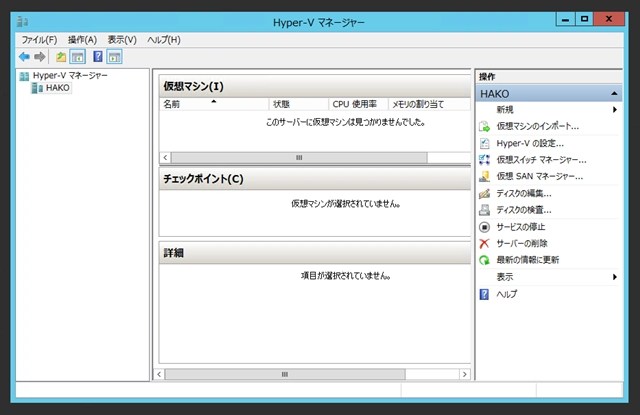Open Hyper-V の設定... action

pyautogui.click(x=530, y=143)
